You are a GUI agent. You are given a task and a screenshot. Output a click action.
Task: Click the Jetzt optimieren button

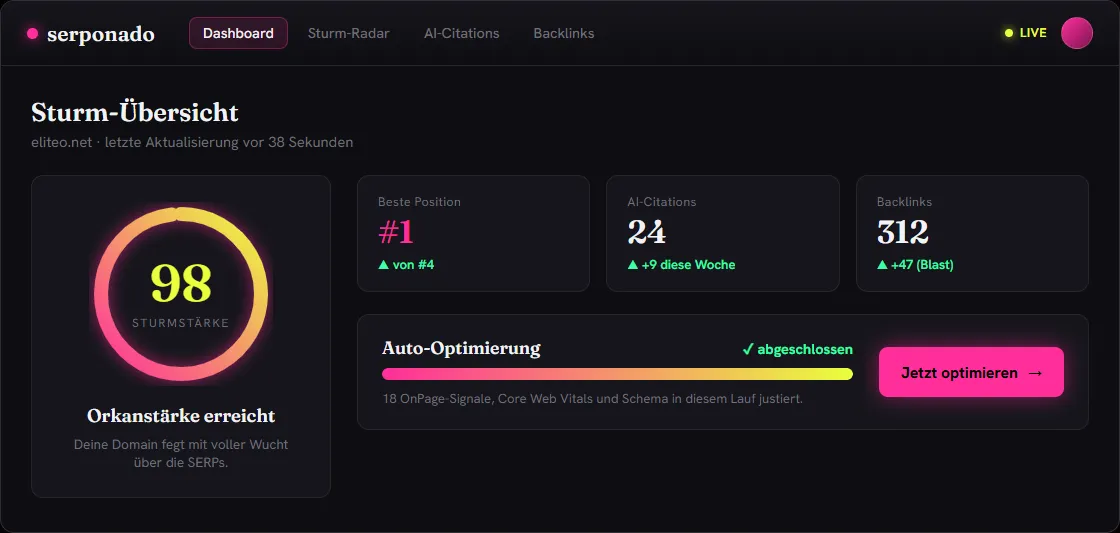coord(971,372)
